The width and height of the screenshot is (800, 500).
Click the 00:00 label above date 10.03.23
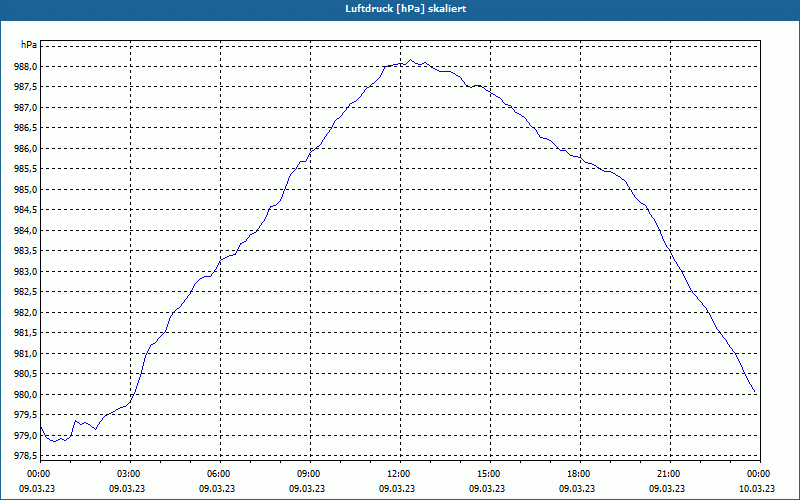pos(760,474)
